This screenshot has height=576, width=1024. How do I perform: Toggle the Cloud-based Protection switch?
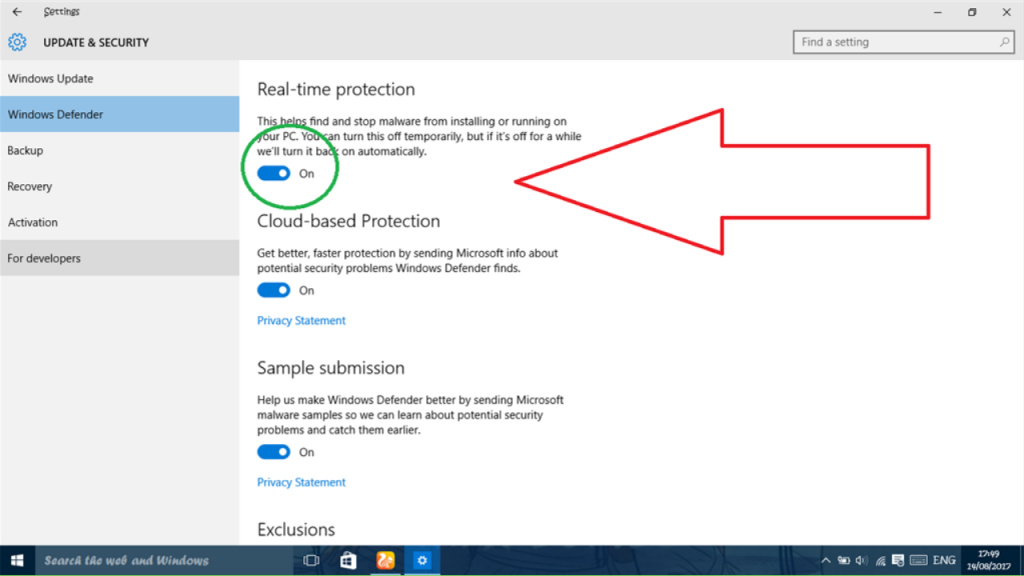[x=274, y=290]
